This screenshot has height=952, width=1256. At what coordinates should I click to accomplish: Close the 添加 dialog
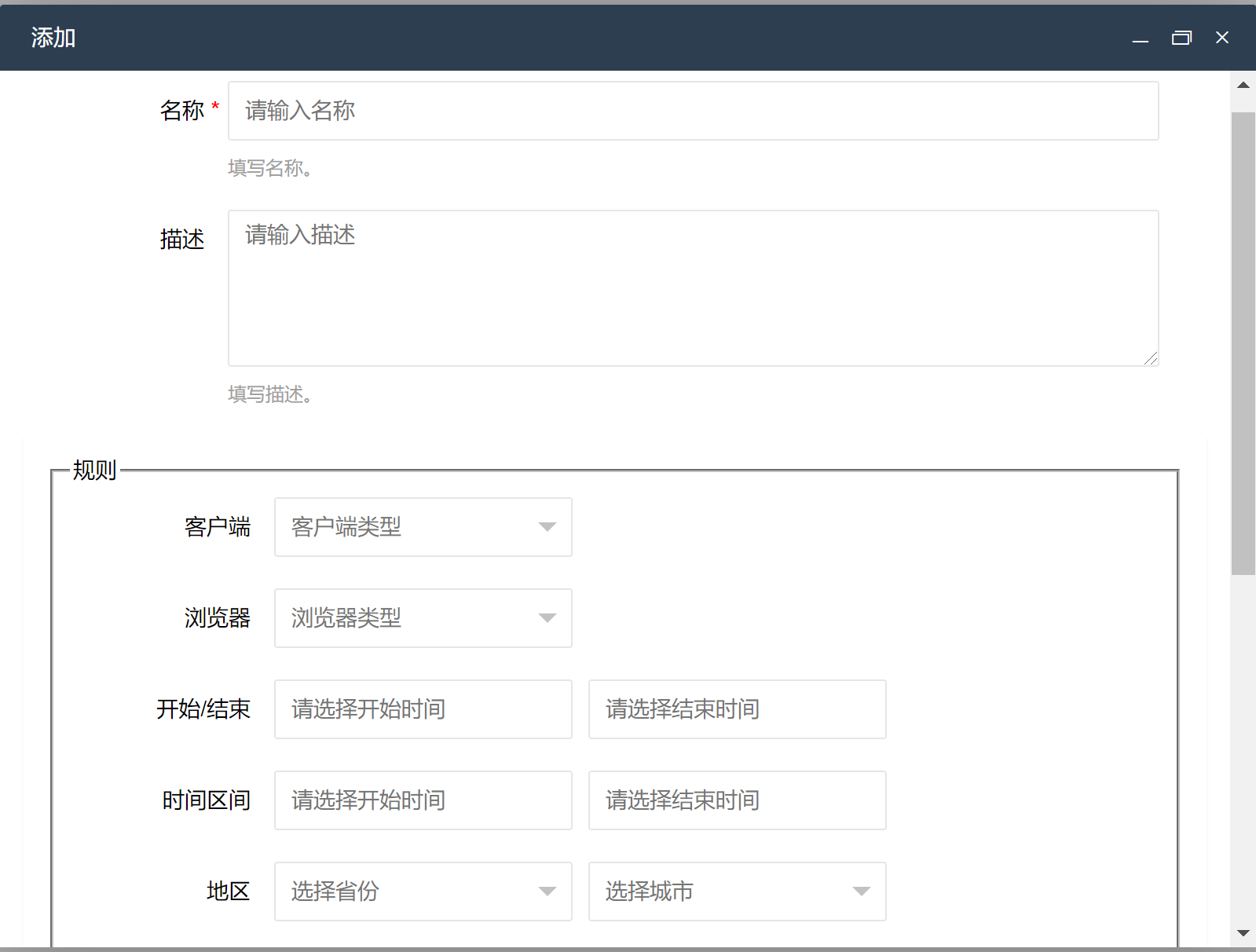pyautogui.click(x=1222, y=38)
